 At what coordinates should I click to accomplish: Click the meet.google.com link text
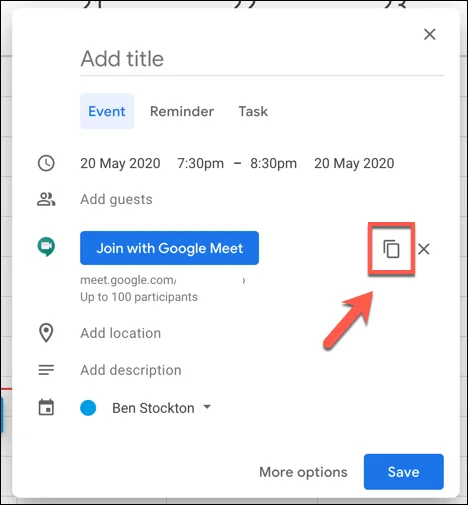pos(128,280)
